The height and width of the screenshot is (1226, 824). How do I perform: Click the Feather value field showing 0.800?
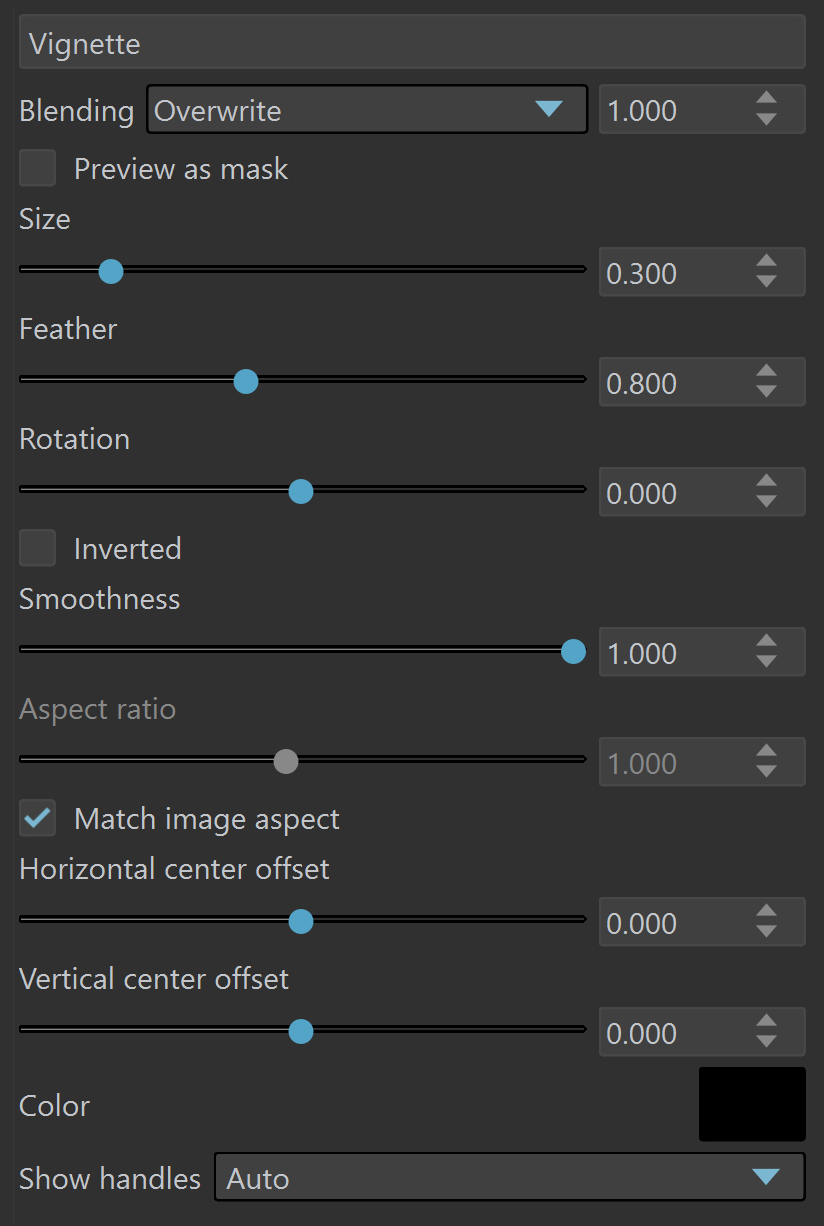coord(702,382)
